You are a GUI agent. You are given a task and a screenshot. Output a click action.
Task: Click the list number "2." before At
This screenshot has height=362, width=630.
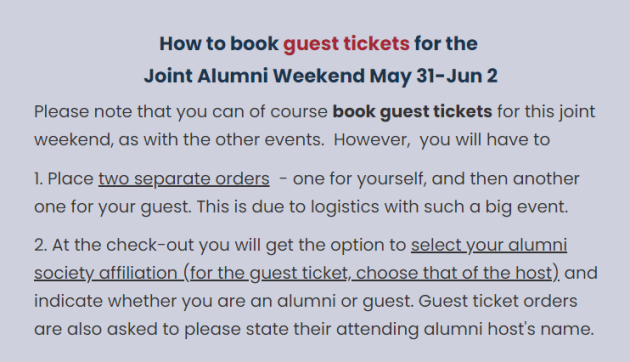41,245
